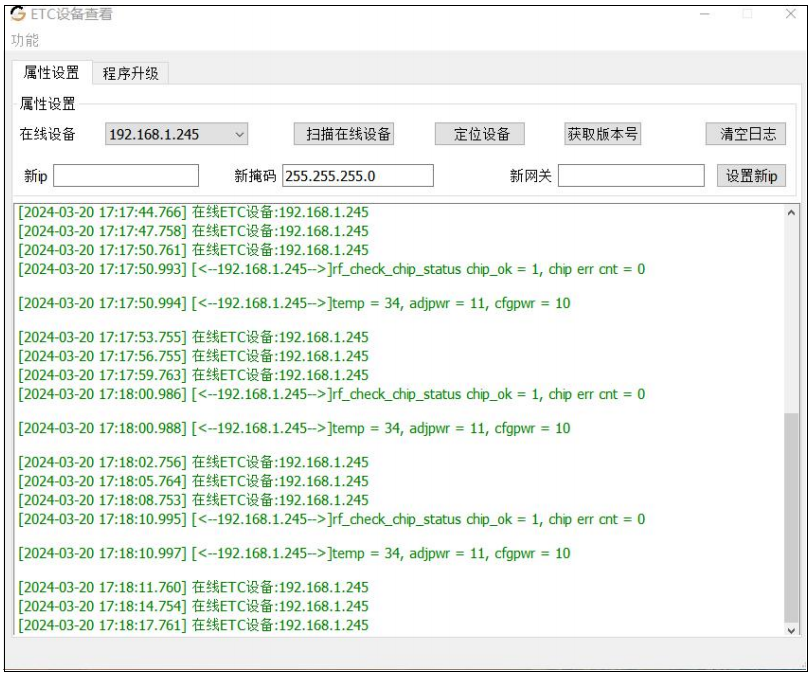Click the 定位设备 button

click(480, 134)
